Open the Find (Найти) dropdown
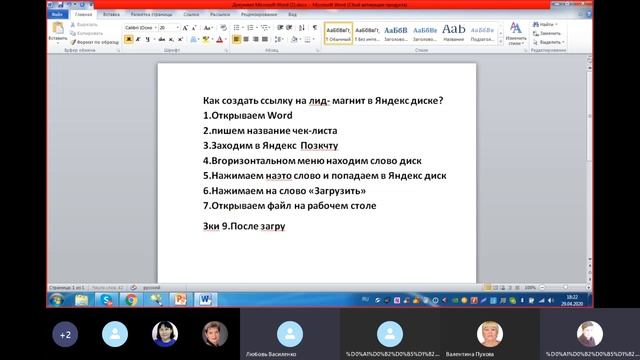This screenshot has width=640, height=360. pyautogui.click(x=545, y=24)
